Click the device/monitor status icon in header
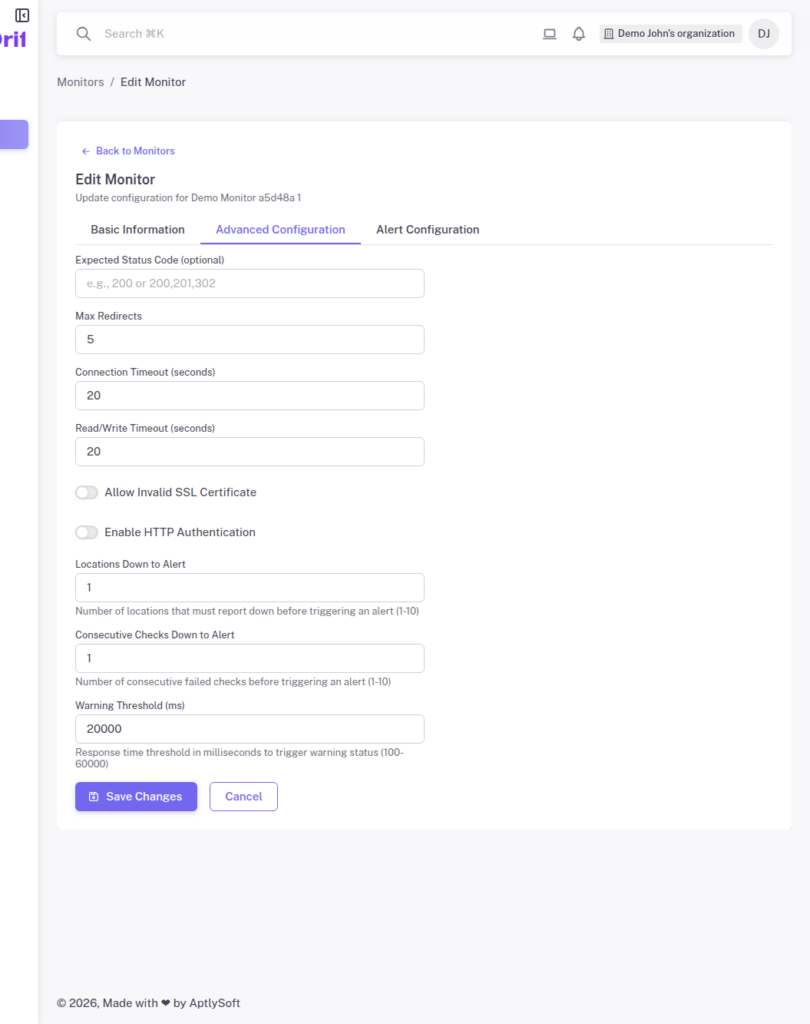This screenshot has height=1024, width=810. tap(549, 33)
